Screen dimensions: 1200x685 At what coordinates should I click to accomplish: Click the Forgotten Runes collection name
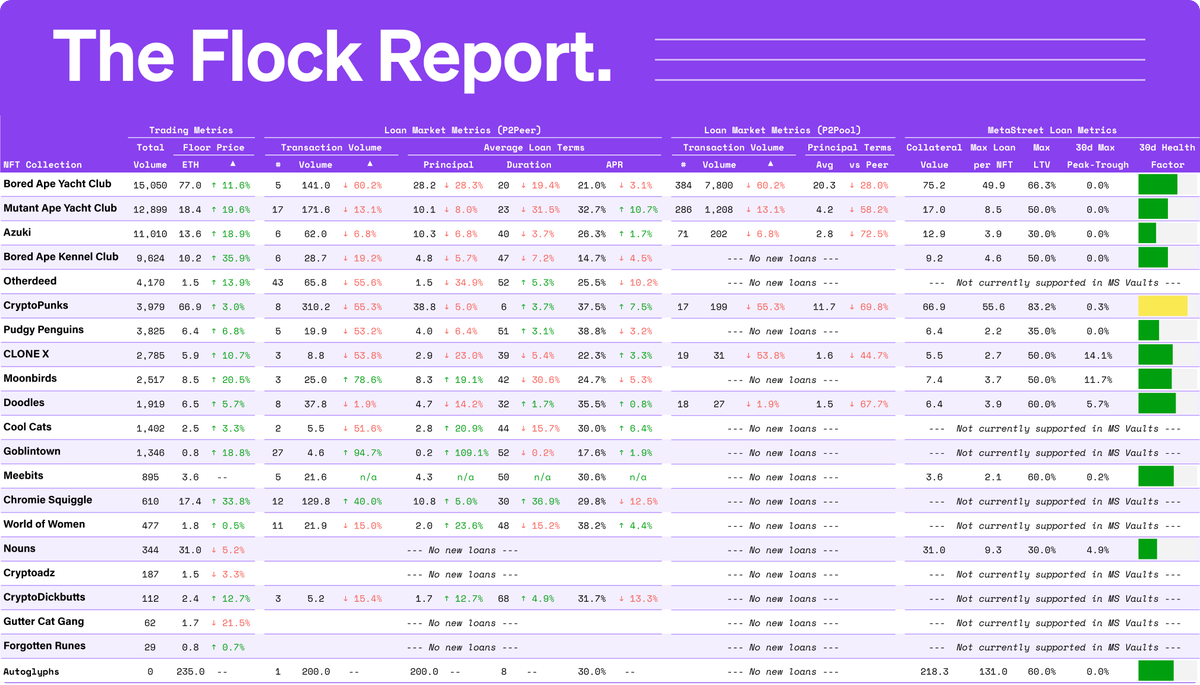point(45,646)
